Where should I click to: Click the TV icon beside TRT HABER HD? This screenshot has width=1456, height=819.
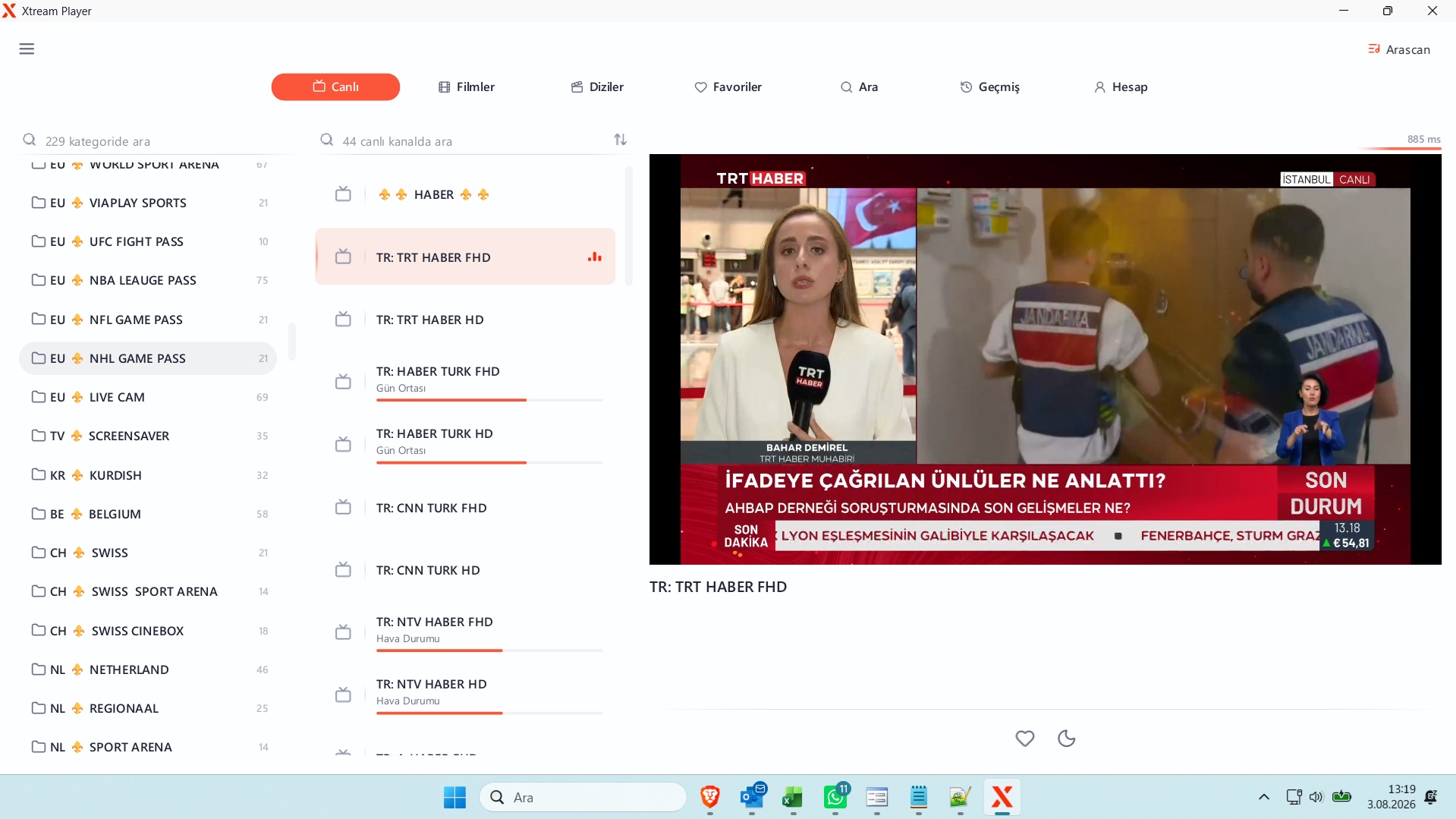pos(343,320)
